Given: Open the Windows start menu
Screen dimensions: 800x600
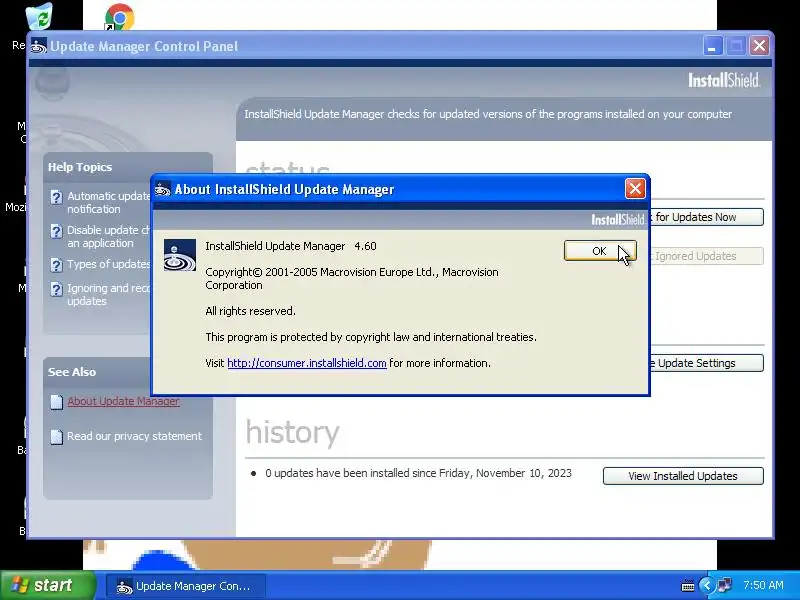Looking at the screenshot, I should pos(47,585).
